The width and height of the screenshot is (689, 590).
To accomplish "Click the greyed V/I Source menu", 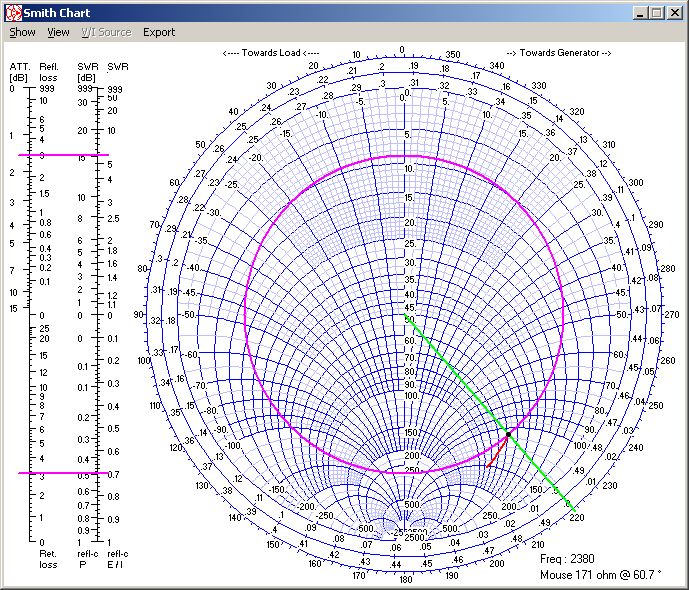I will tap(106, 32).
